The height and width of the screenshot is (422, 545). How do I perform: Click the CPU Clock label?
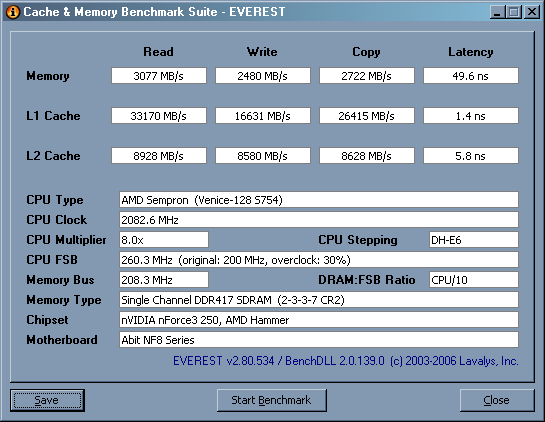pyautogui.click(x=57, y=220)
